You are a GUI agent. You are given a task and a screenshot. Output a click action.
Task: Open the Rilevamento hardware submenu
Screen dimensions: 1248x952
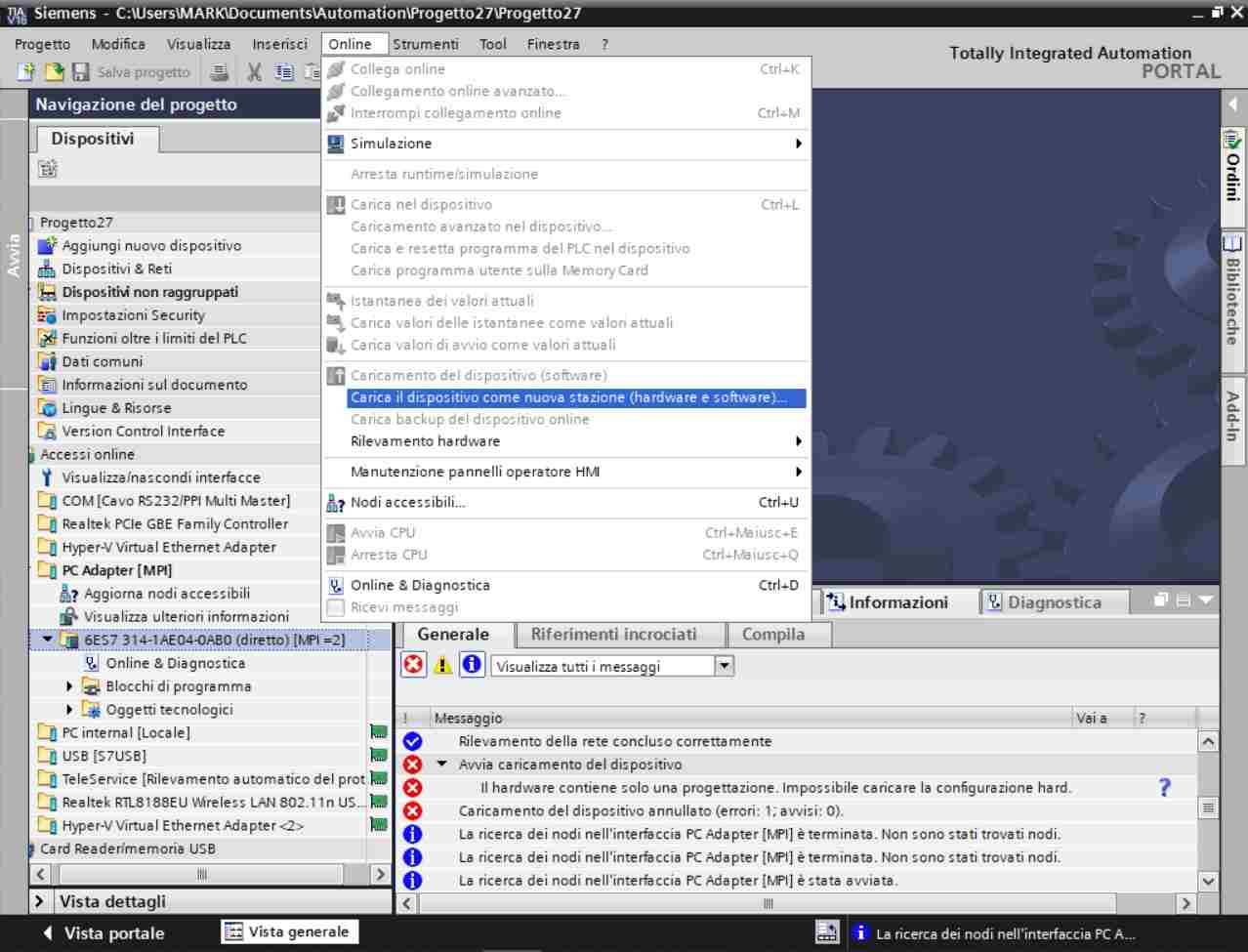pyautogui.click(x=798, y=441)
